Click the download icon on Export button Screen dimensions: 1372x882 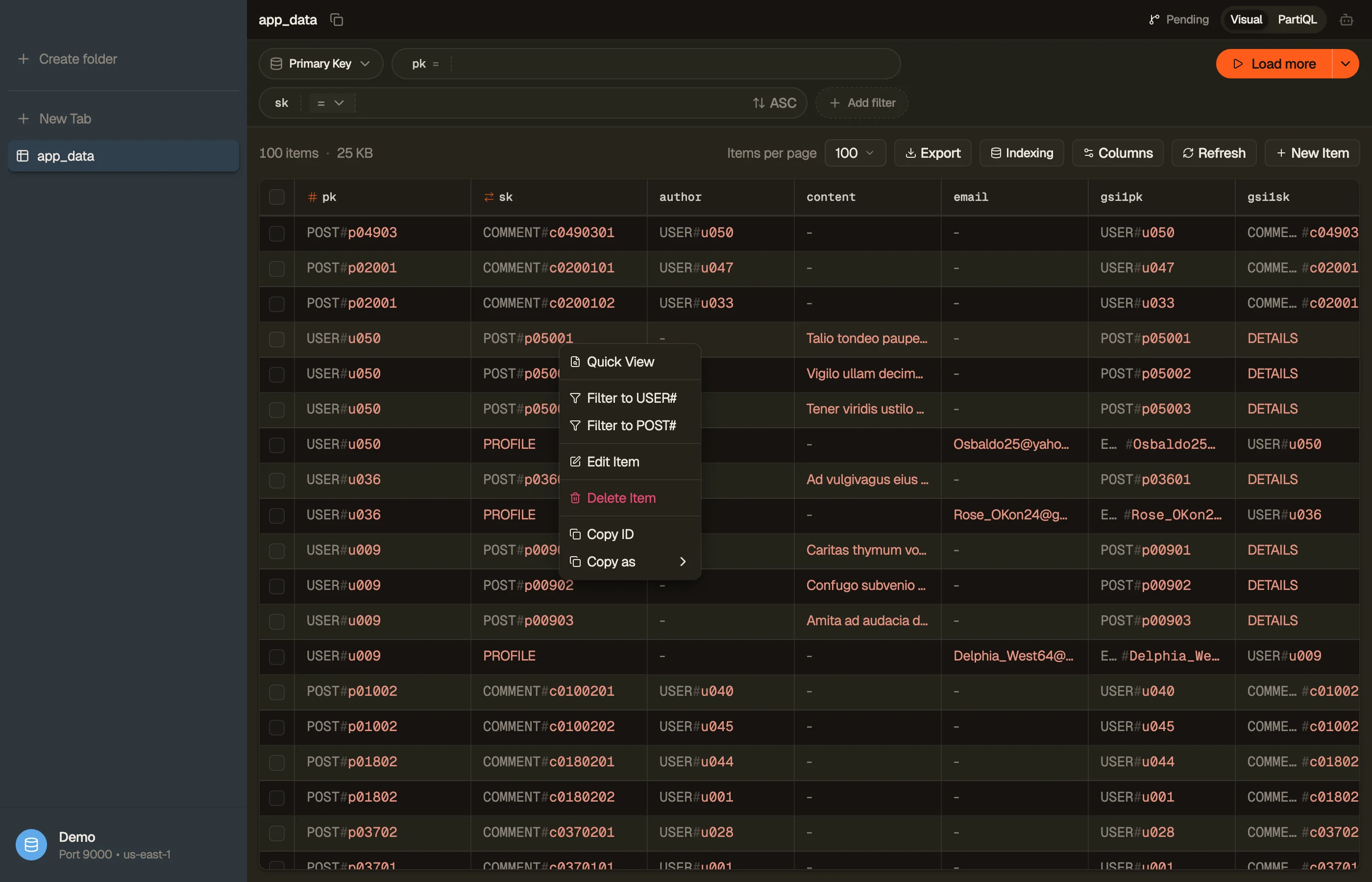[910, 153]
